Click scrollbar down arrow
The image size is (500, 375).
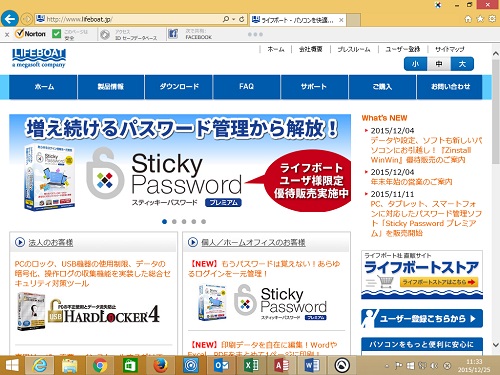coord(496,345)
